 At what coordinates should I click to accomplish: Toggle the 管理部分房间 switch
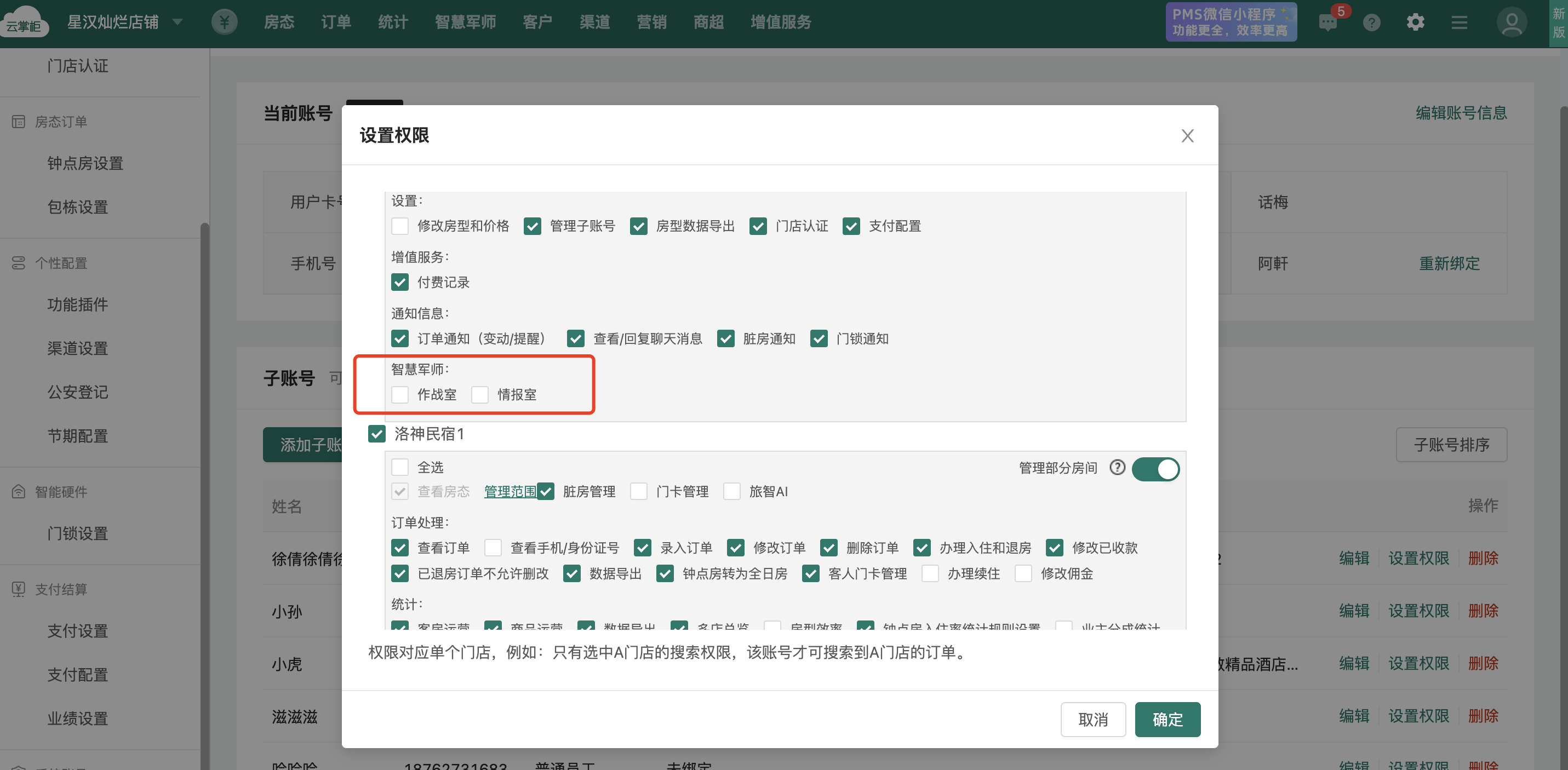tap(1155, 469)
